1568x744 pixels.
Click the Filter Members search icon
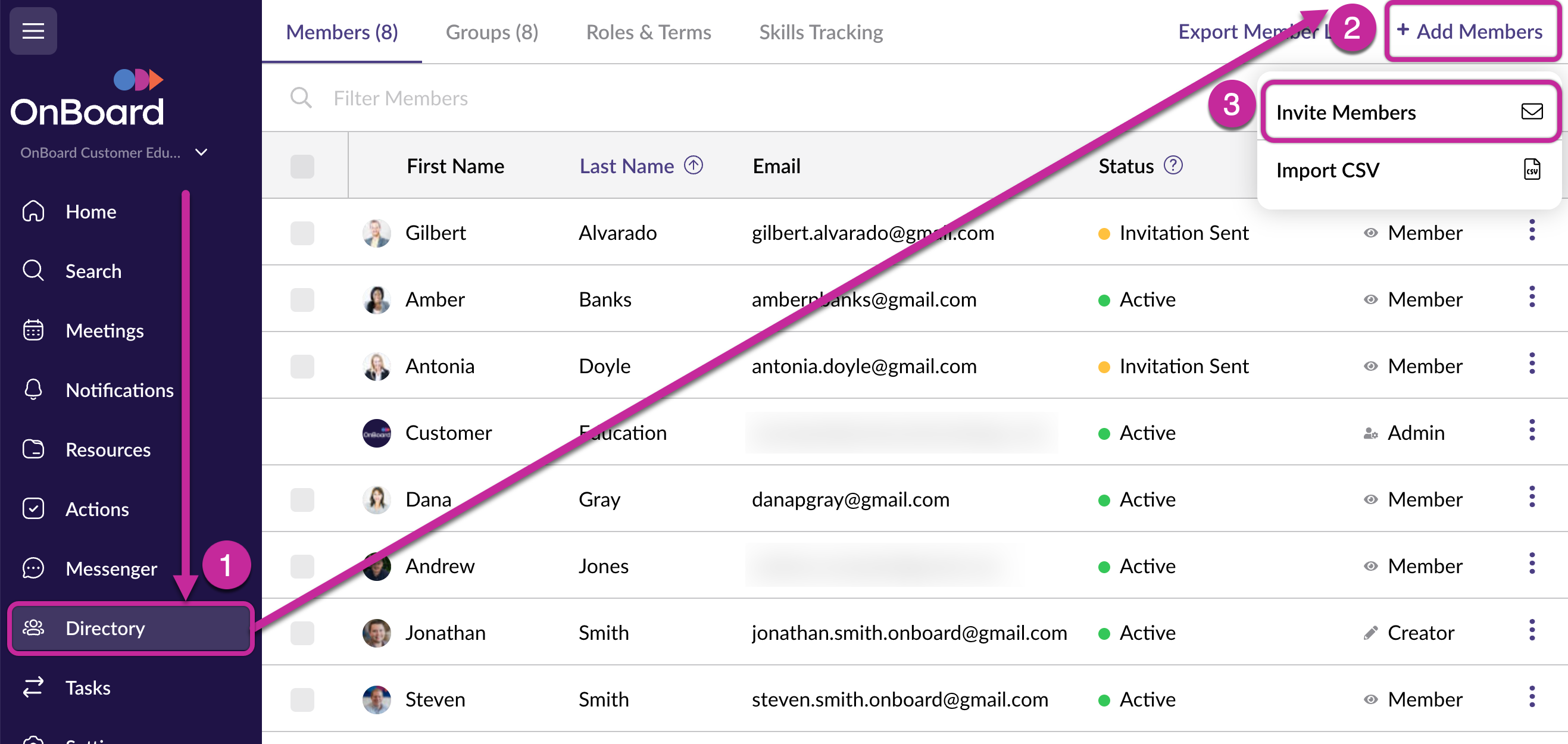[x=301, y=98]
